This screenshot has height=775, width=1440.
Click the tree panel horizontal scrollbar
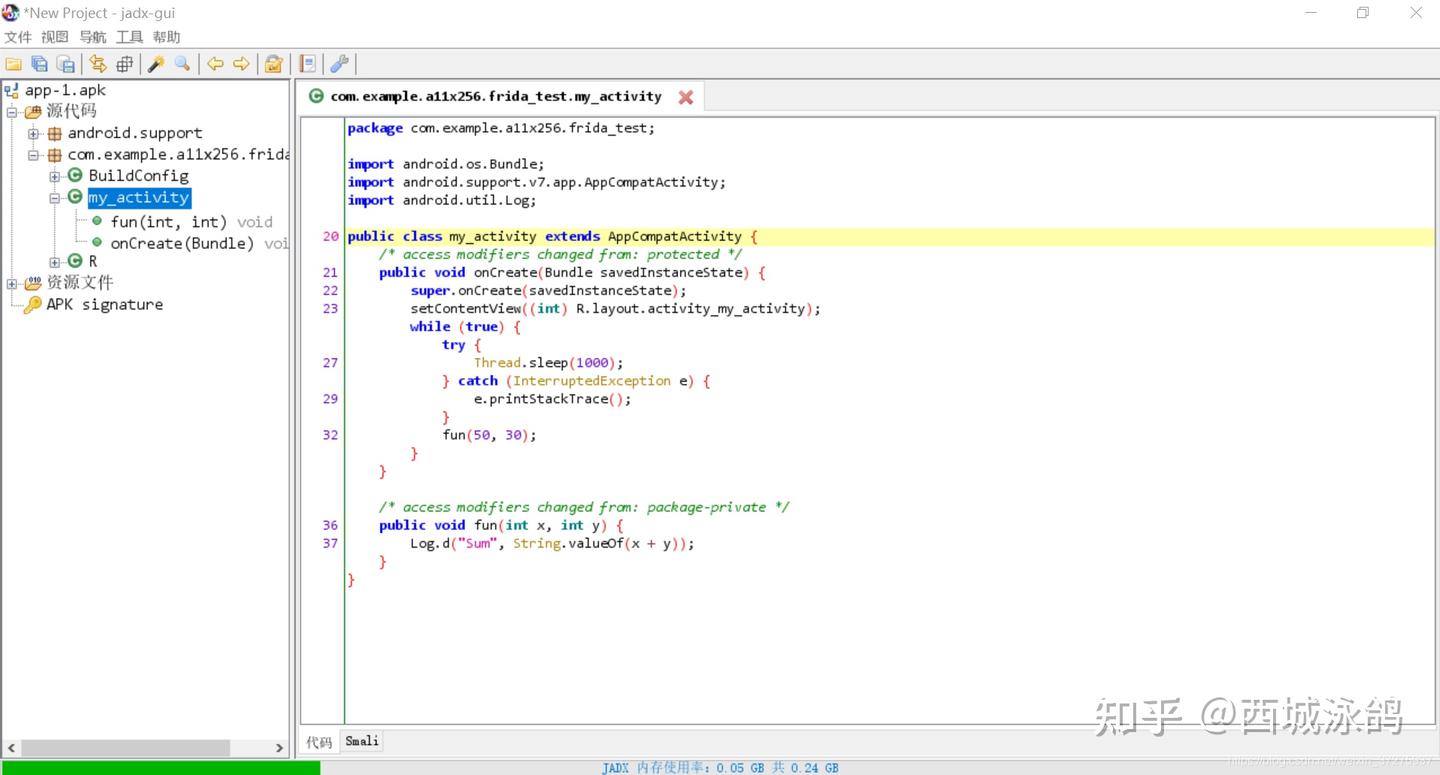click(125, 748)
